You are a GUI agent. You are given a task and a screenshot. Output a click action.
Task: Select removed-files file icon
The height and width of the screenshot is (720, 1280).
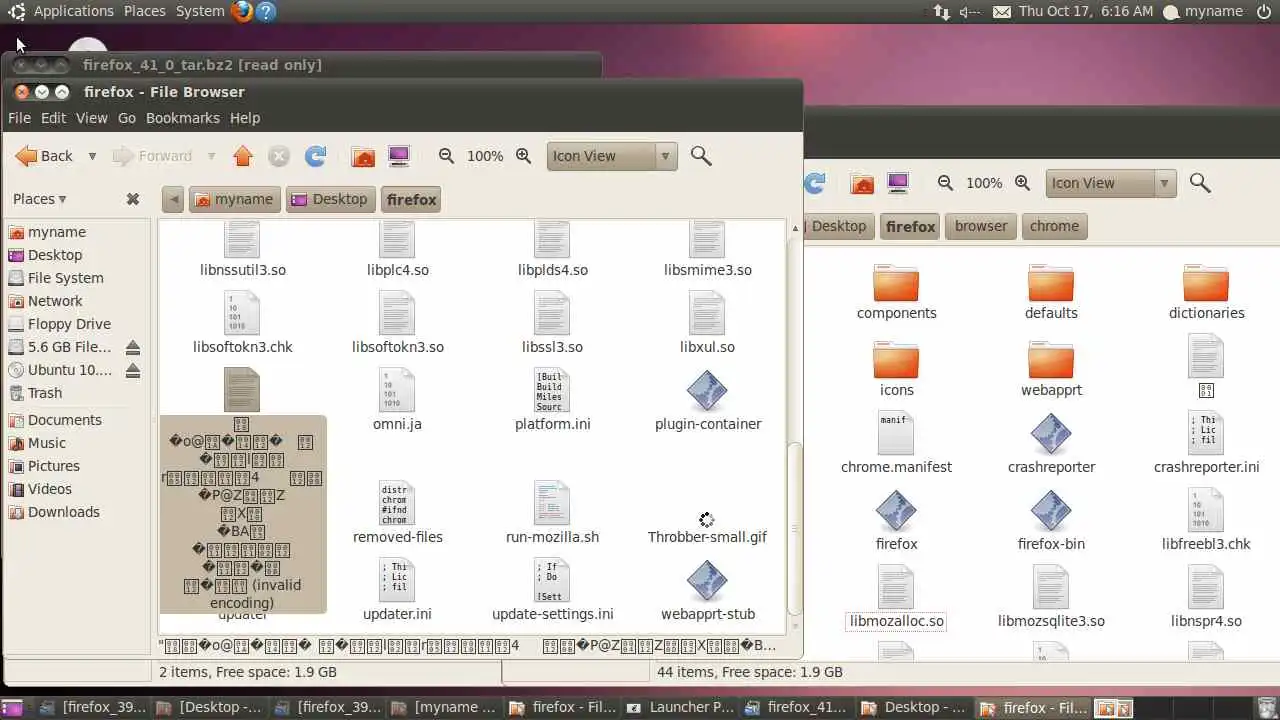pos(397,504)
